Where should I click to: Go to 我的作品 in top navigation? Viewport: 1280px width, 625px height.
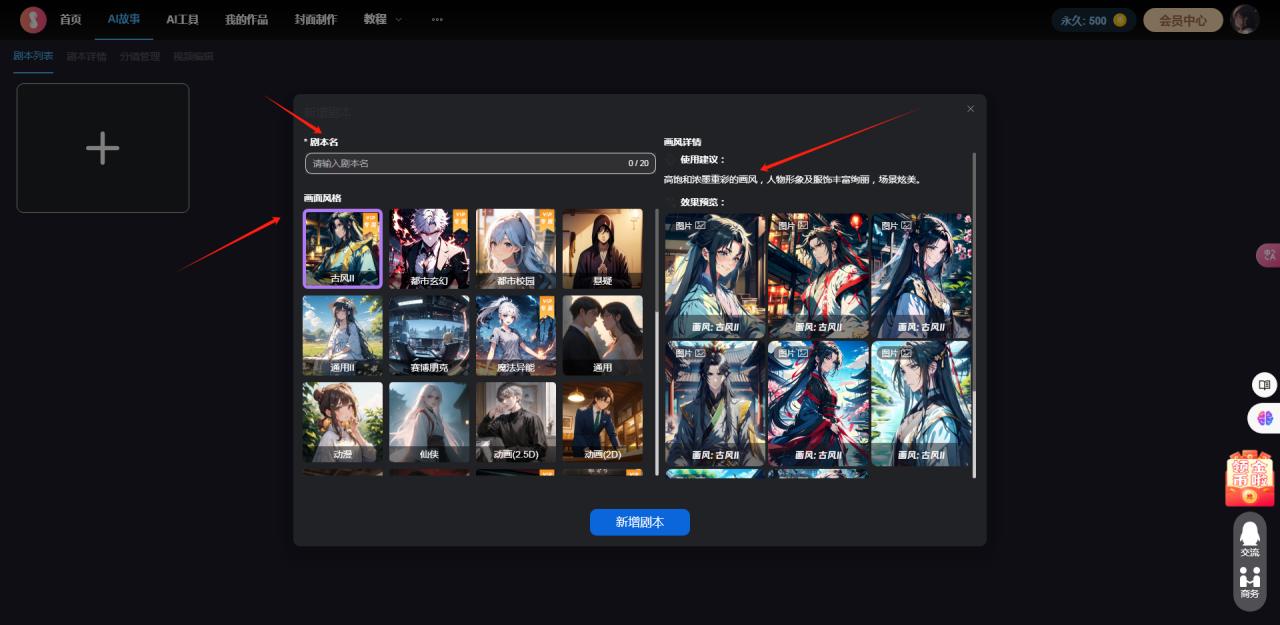coord(246,19)
